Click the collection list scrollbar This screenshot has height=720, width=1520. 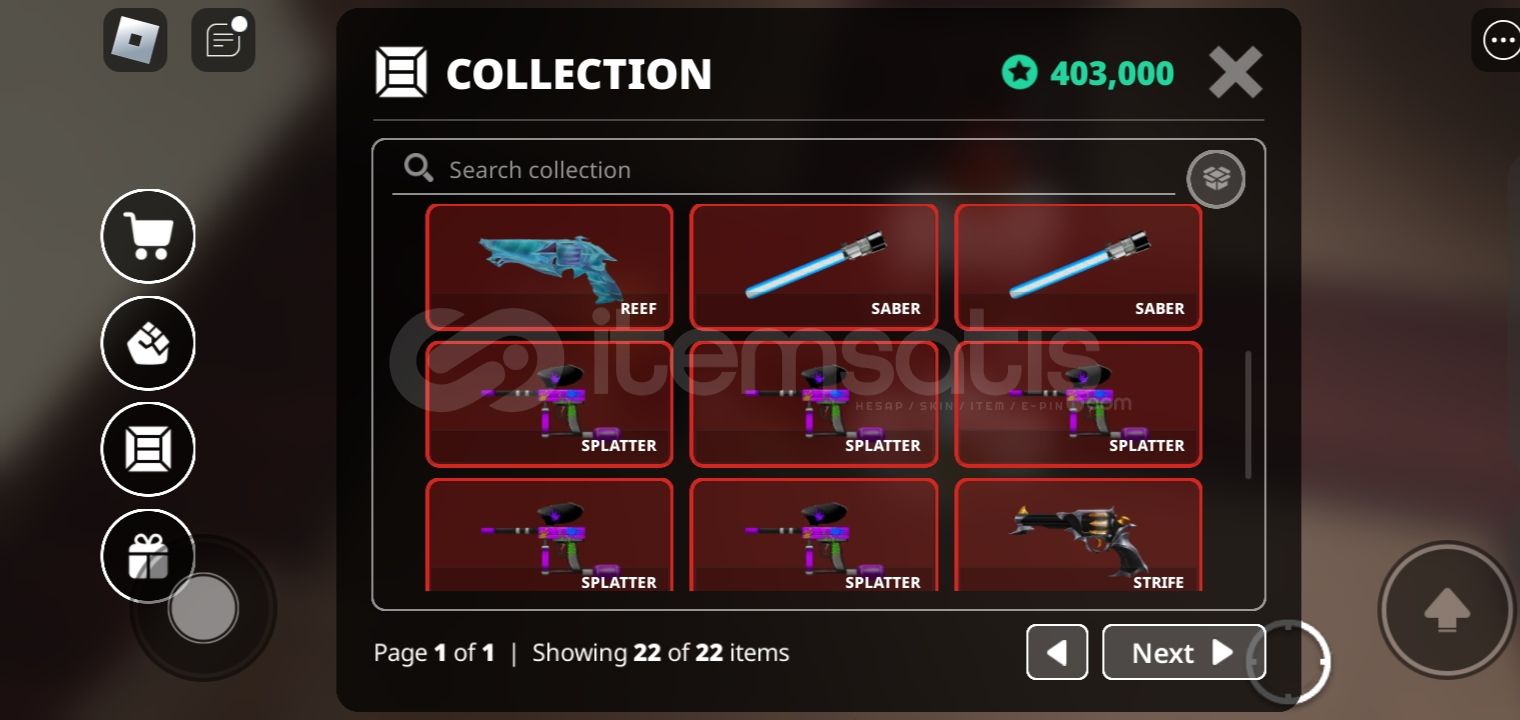[x=1248, y=414]
